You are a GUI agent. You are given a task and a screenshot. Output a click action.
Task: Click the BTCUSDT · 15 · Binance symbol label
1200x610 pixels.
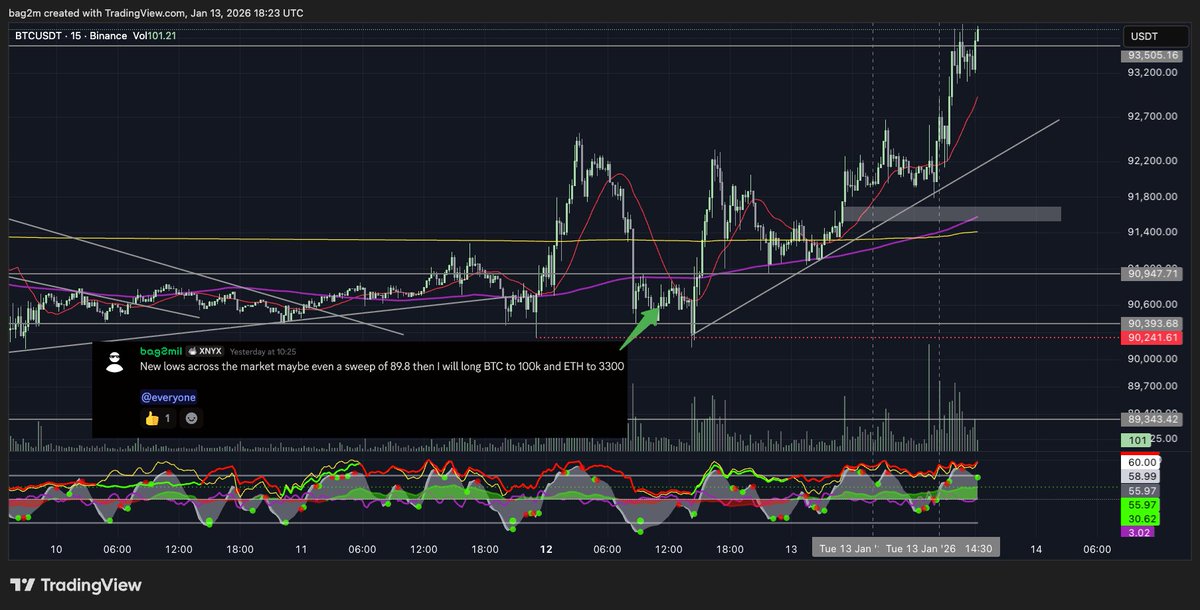(x=72, y=36)
